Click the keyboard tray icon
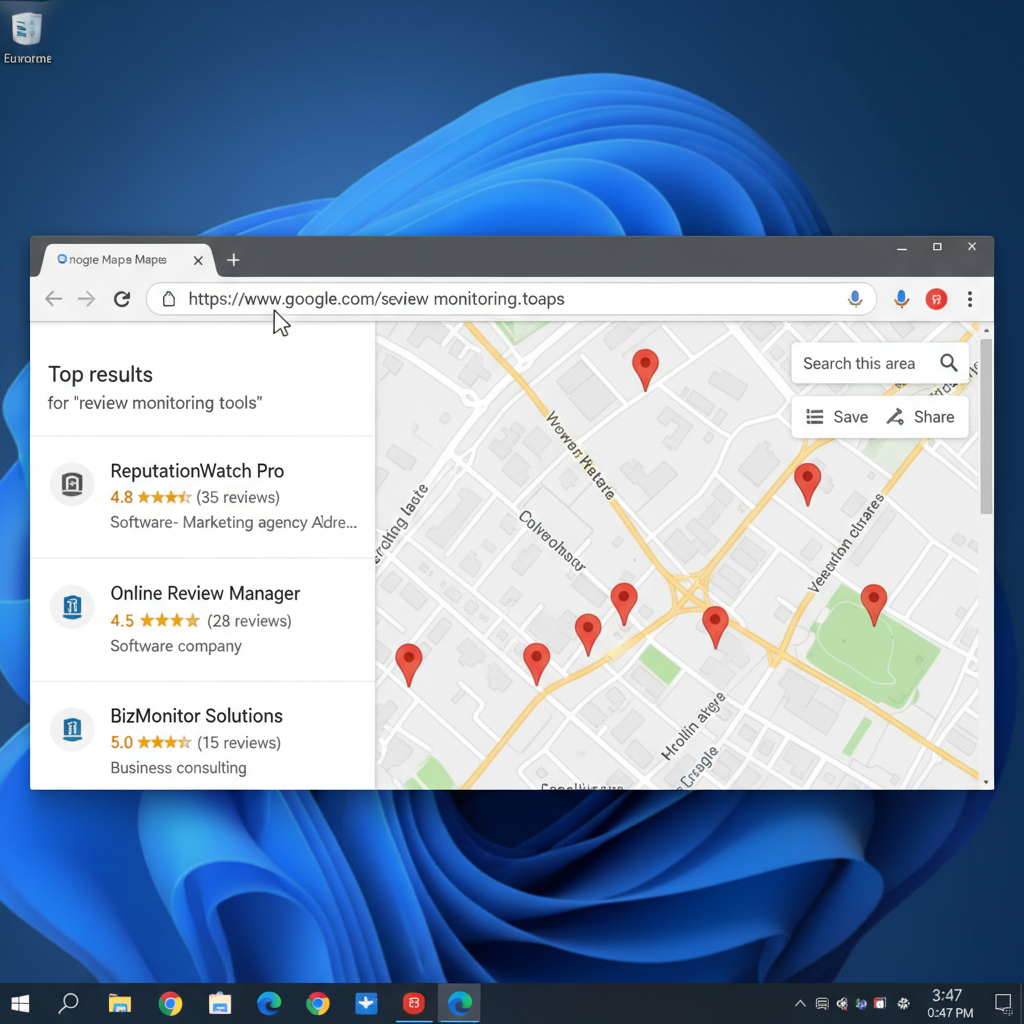The height and width of the screenshot is (1024, 1024). pyautogui.click(x=822, y=1004)
